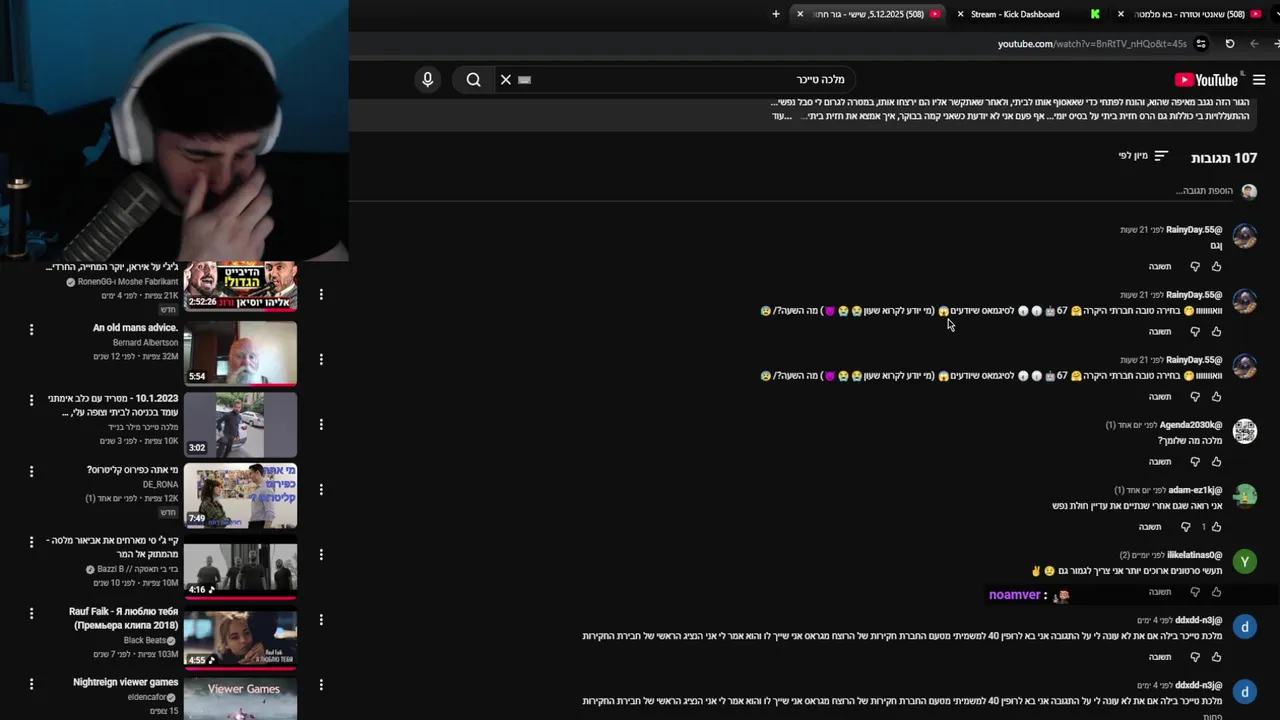Open the three-dot menu for the 2:52:26 video

321,295
